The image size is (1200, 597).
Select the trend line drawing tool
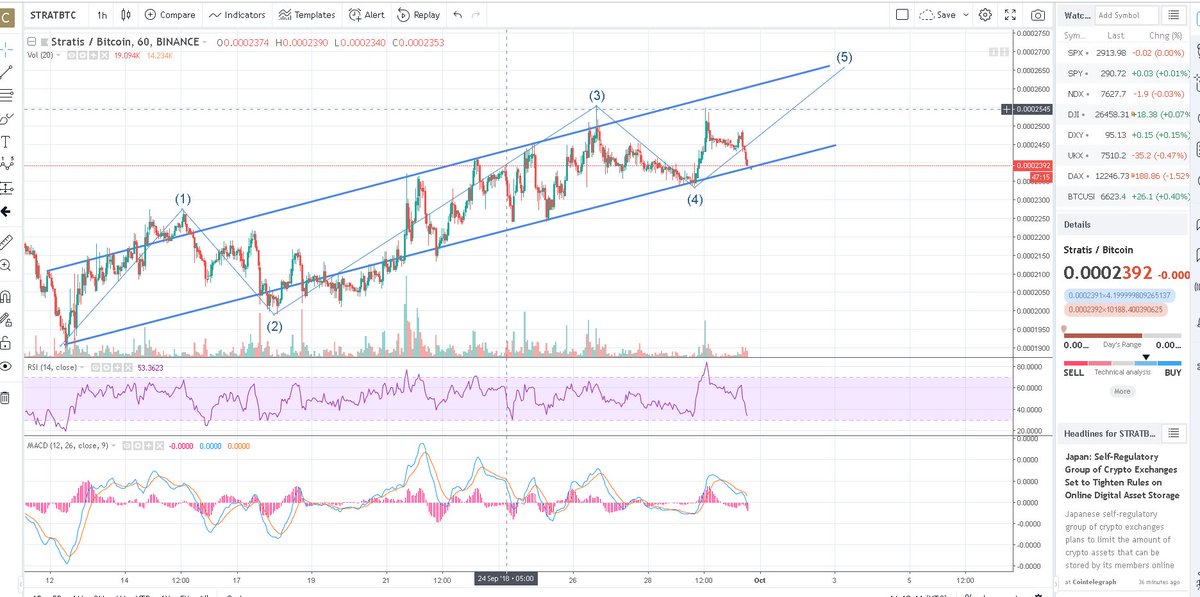coord(6,71)
